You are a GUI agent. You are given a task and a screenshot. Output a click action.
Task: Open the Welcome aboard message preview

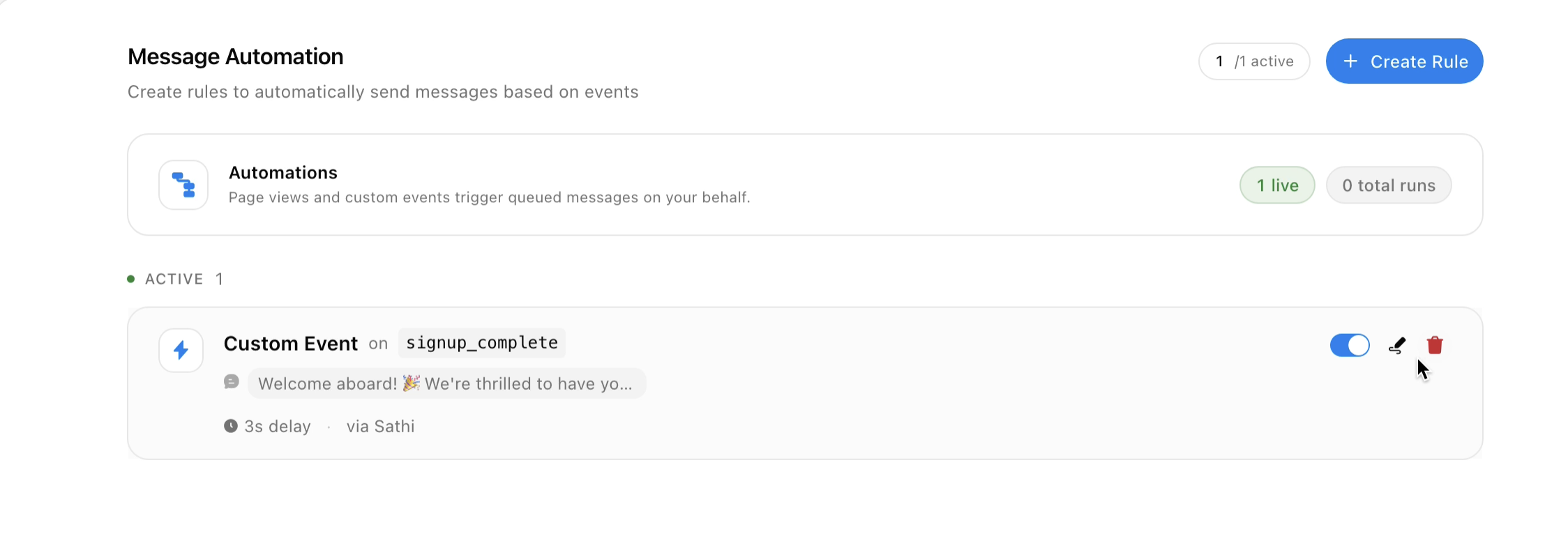tap(446, 383)
